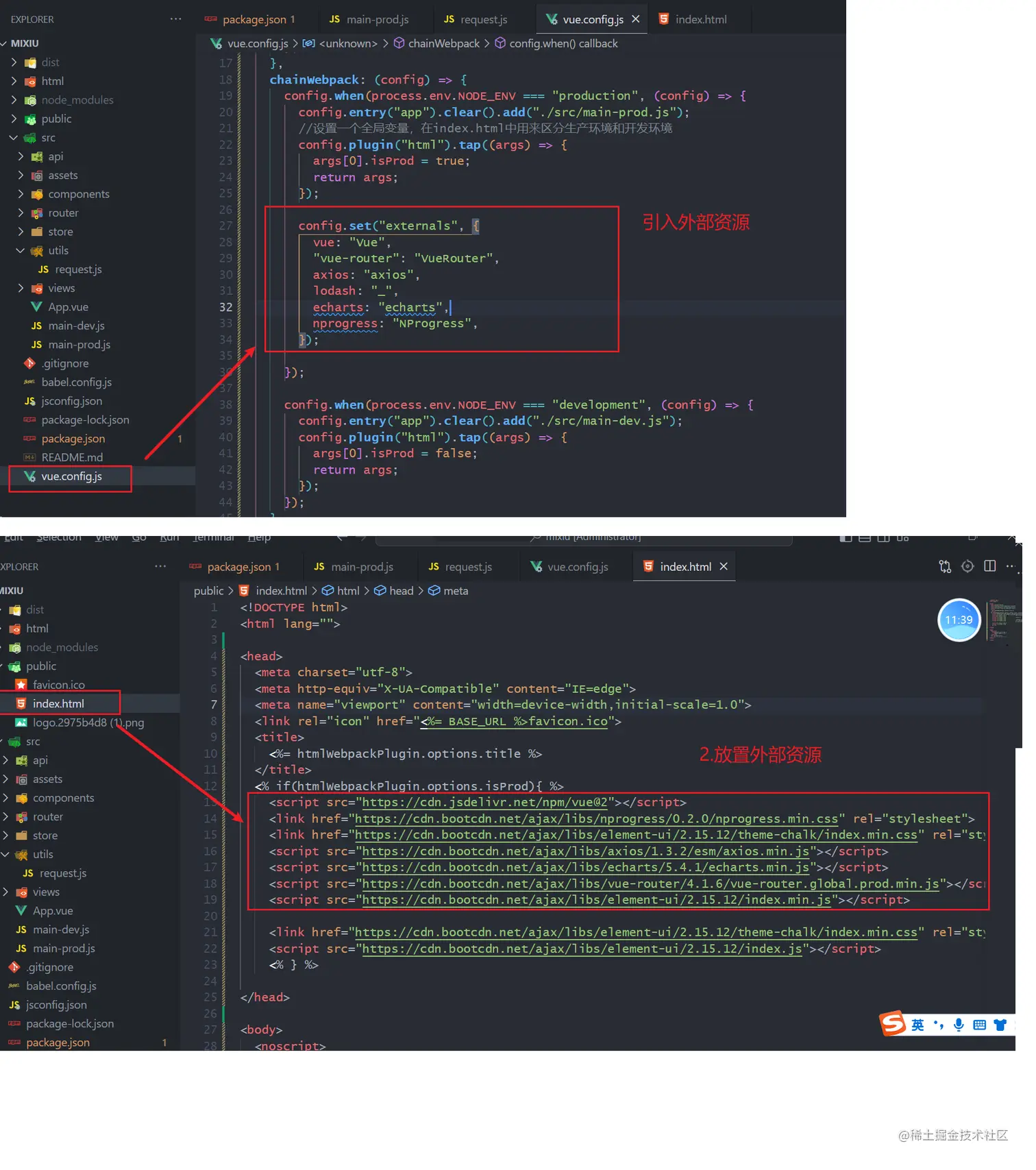Image resolution: width=1036 pixels, height=1170 pixels.
Task: Collapse src folder chevron in top explorer
Action: point(14,138)
